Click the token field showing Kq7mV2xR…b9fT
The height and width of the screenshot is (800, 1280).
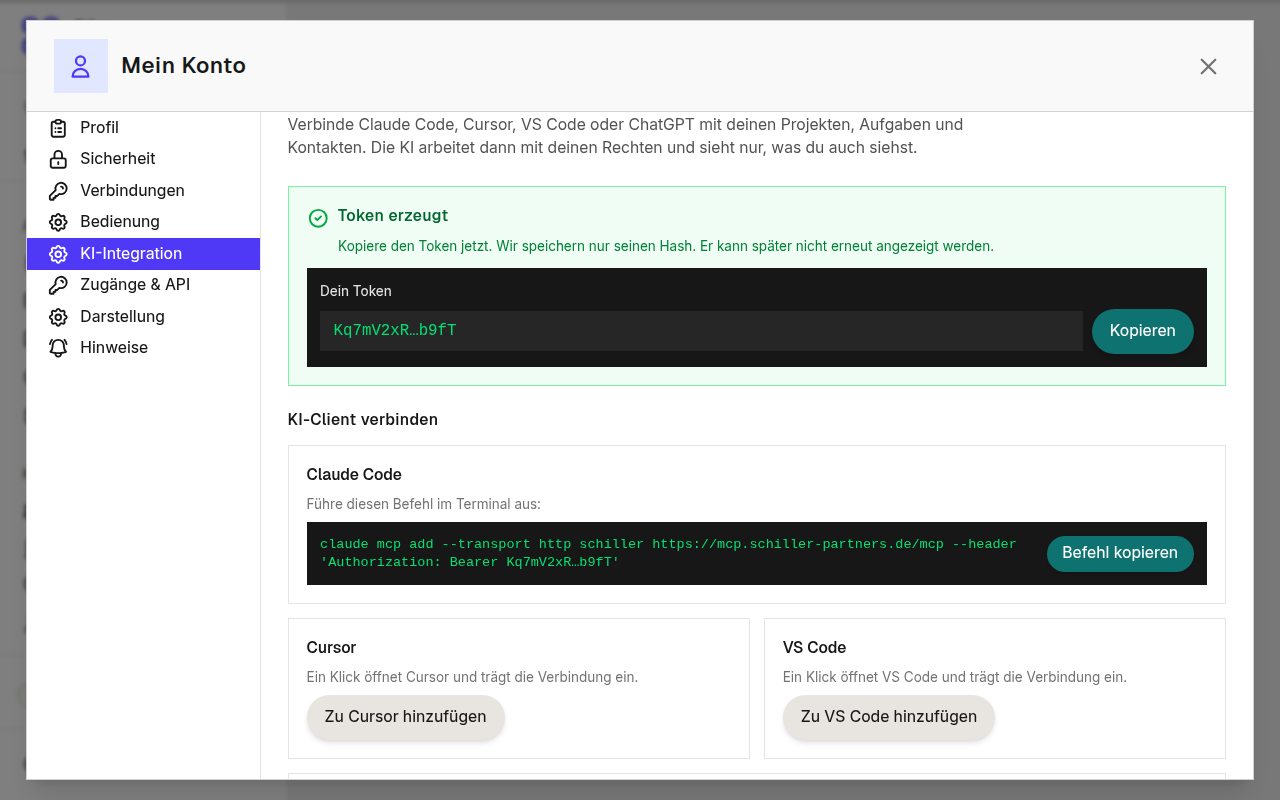(x=701, y=331)
